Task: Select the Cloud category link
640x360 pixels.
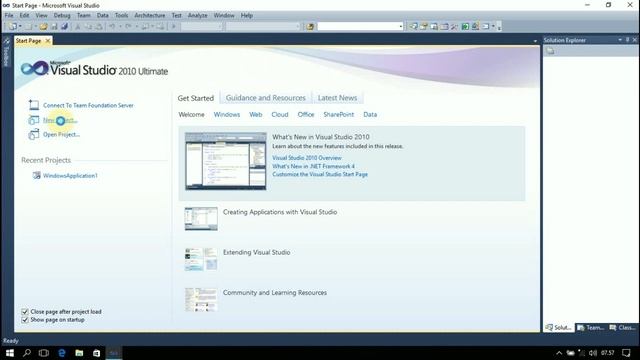Action: tap(280, 115)
